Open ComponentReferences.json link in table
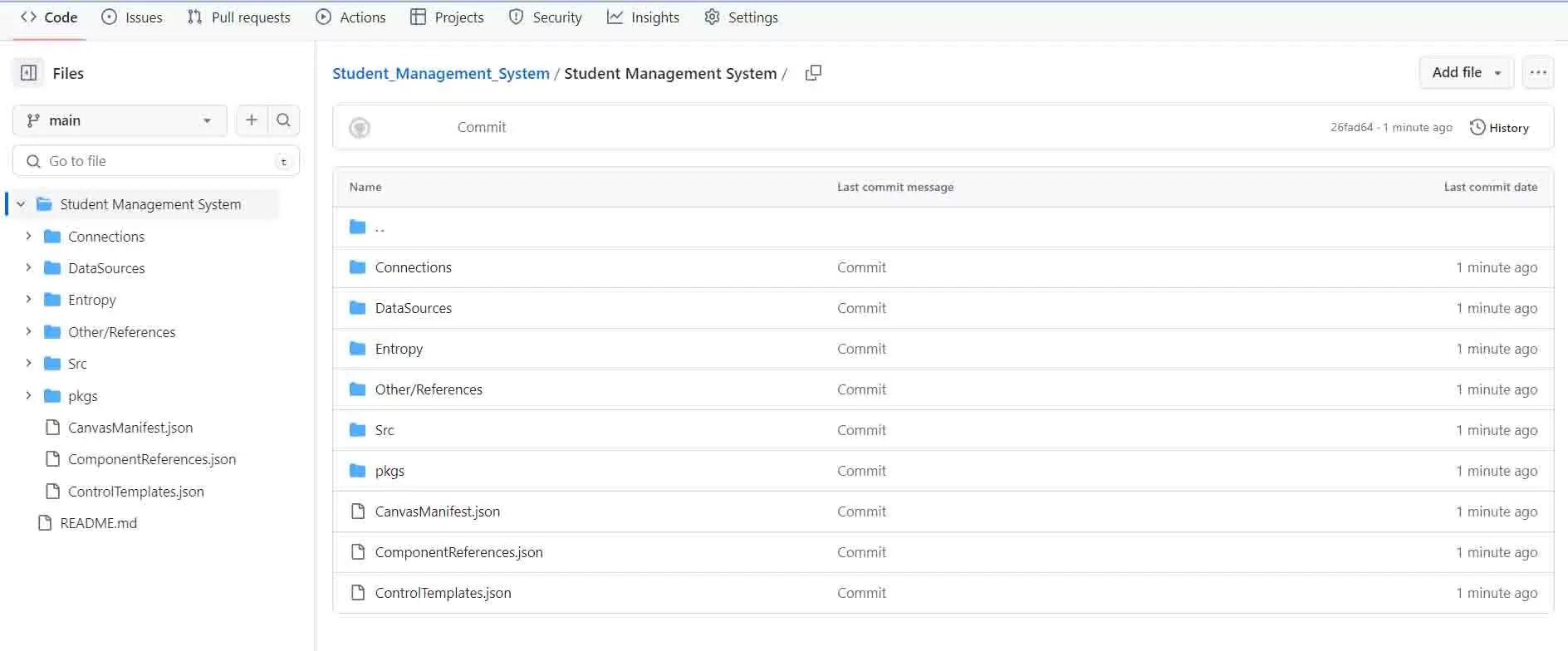 click(x=459, y=552)
